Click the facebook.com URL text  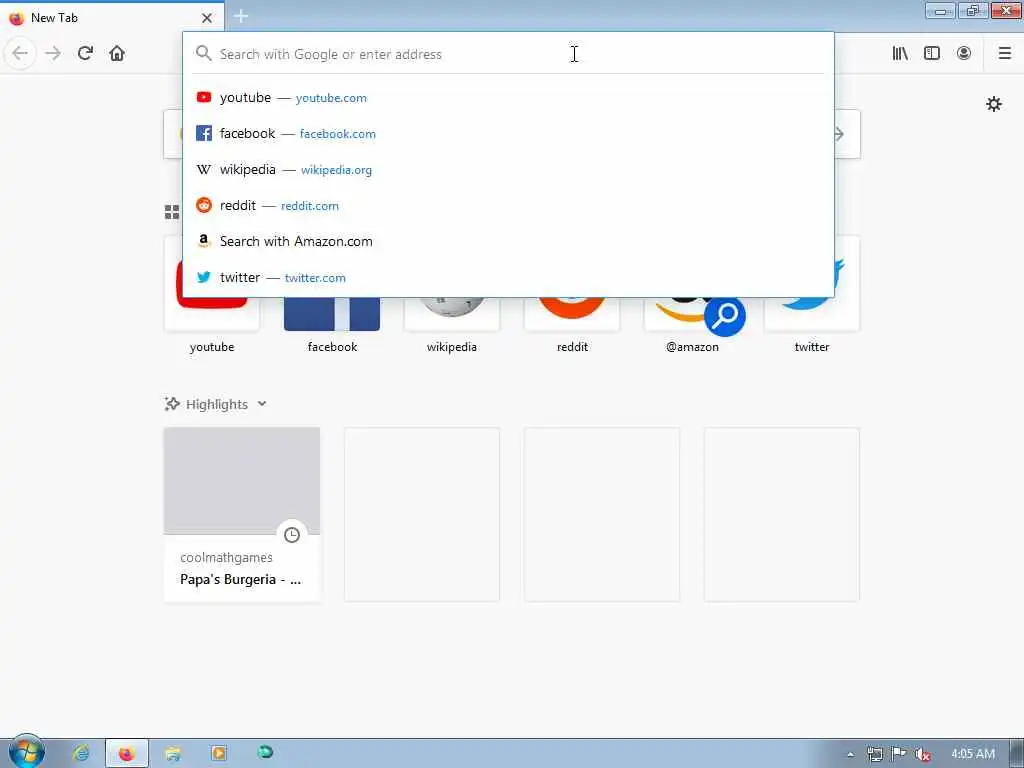[338, 134]
